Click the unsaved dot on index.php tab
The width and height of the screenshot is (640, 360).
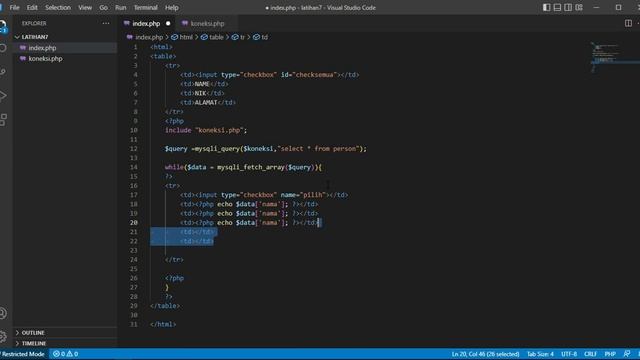click(x=168, y=23)
